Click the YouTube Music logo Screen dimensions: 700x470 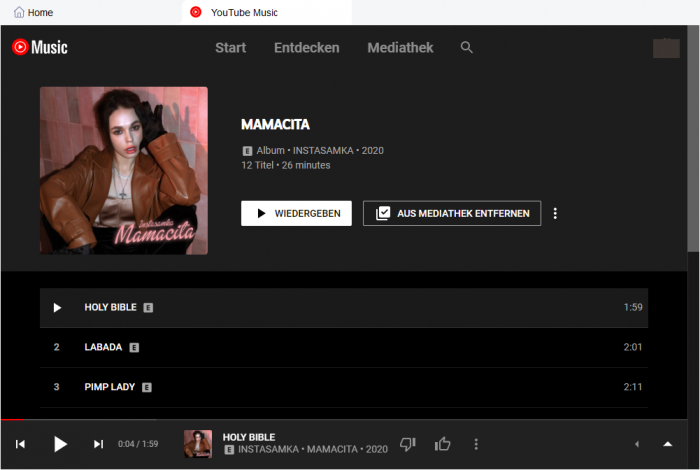pos(40,47)
